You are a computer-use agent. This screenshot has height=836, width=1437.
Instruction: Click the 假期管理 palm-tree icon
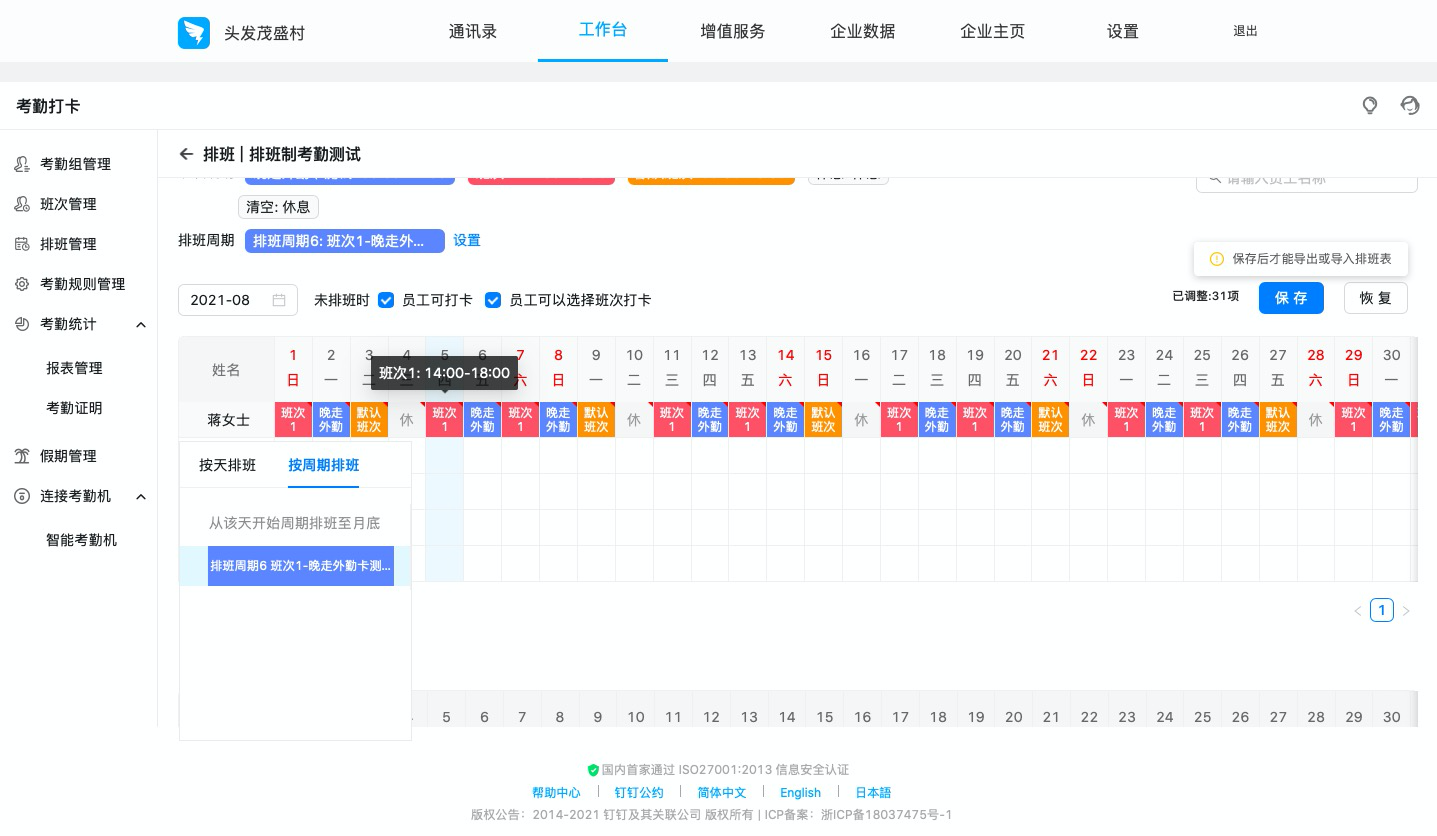[22, 456]
